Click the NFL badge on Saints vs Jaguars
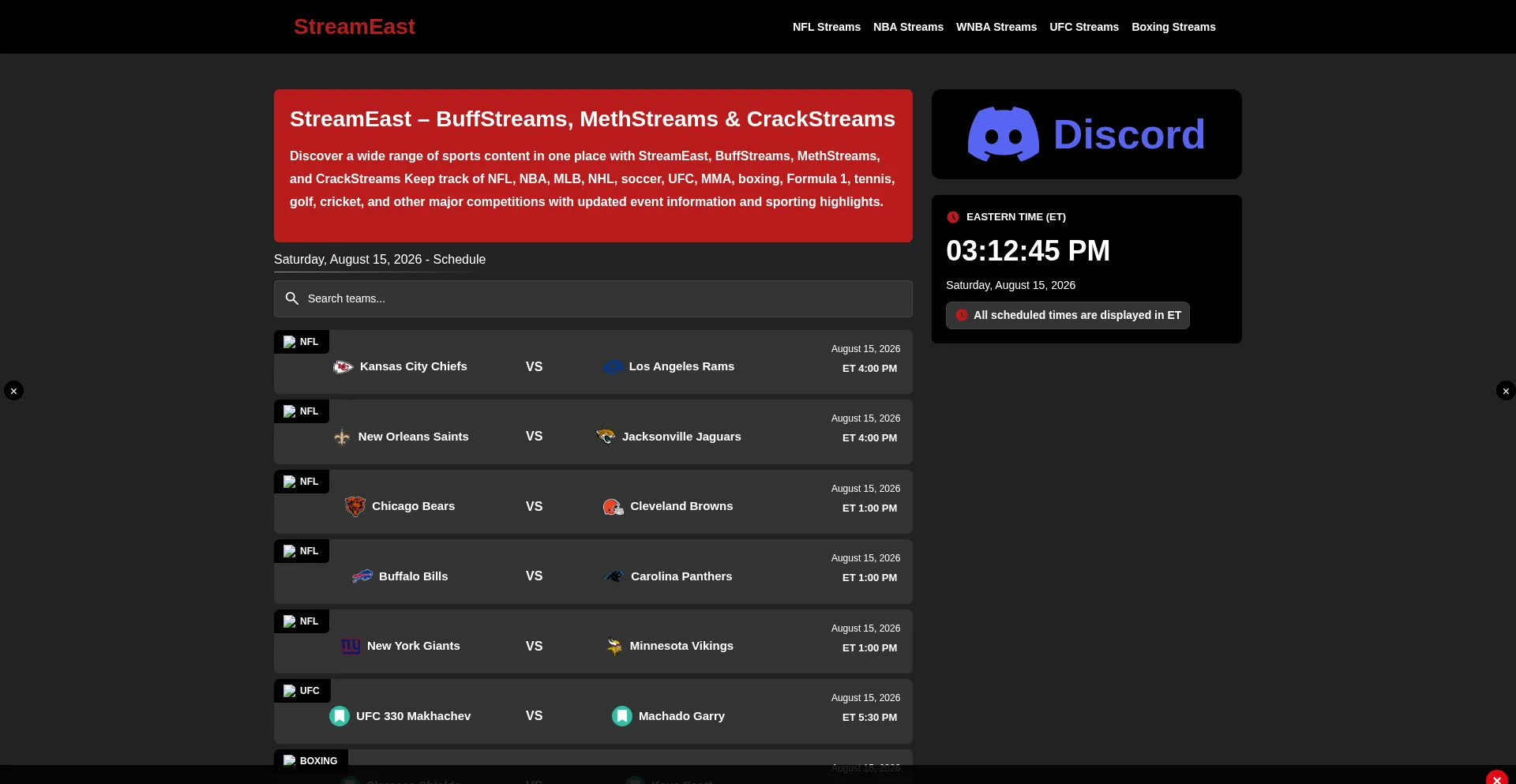Screen dimensions: 1516x784 pos(302,411)
